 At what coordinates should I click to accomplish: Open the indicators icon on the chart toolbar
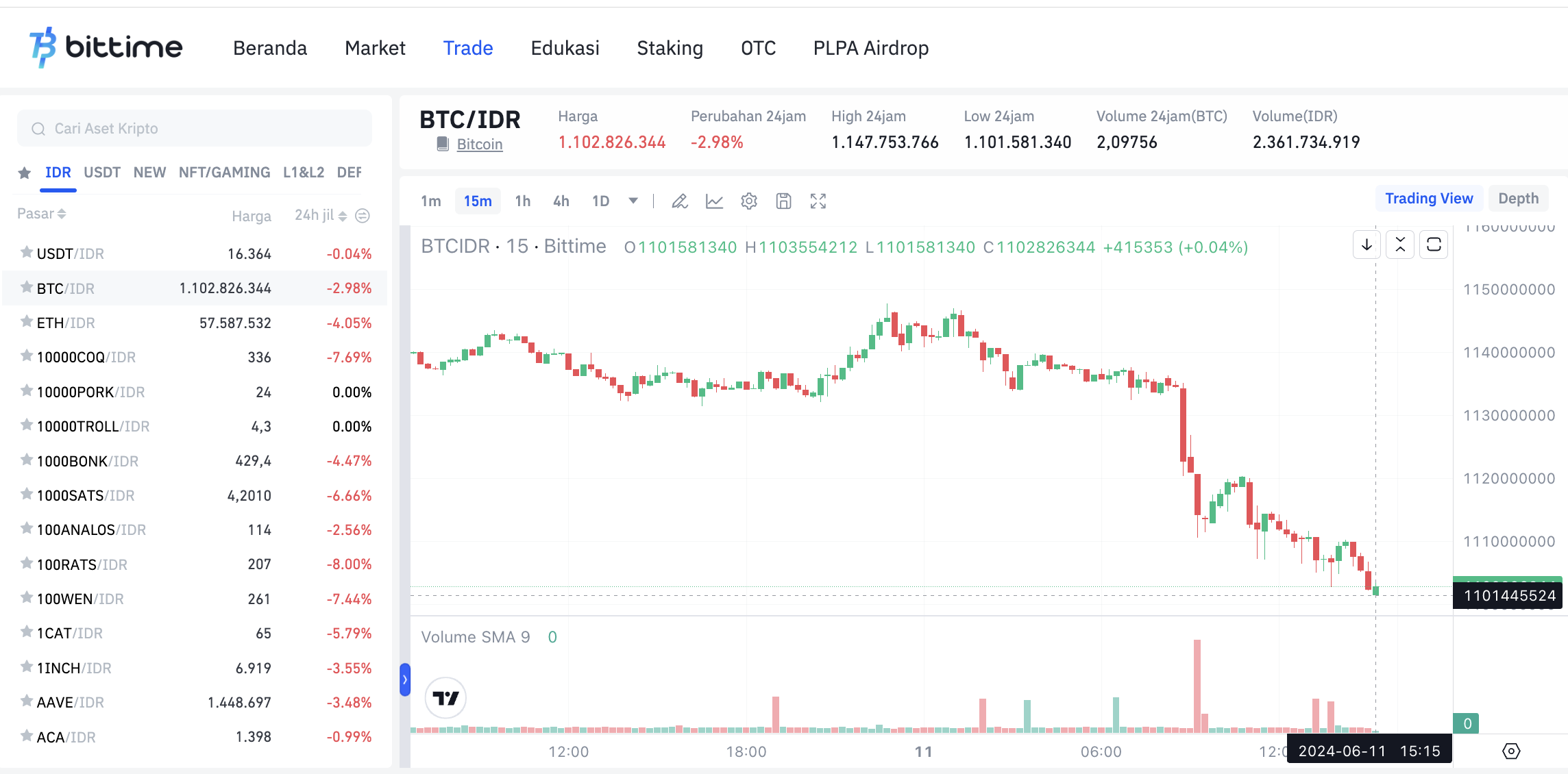coord(714,201)
